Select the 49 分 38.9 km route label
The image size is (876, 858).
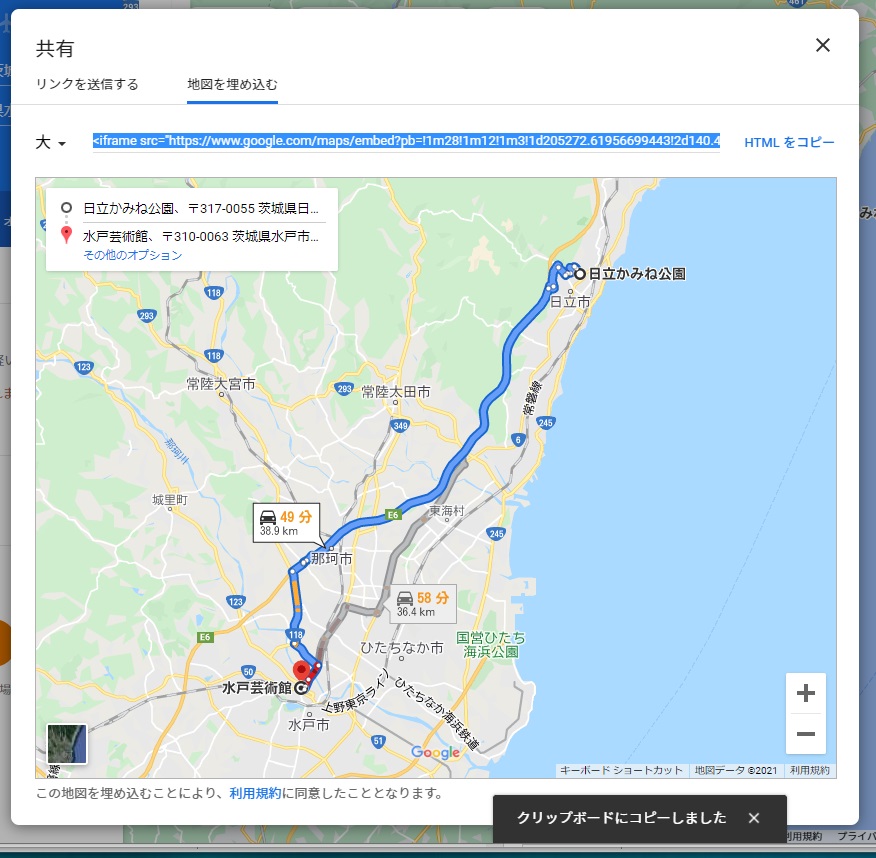[x=286, y=523]
